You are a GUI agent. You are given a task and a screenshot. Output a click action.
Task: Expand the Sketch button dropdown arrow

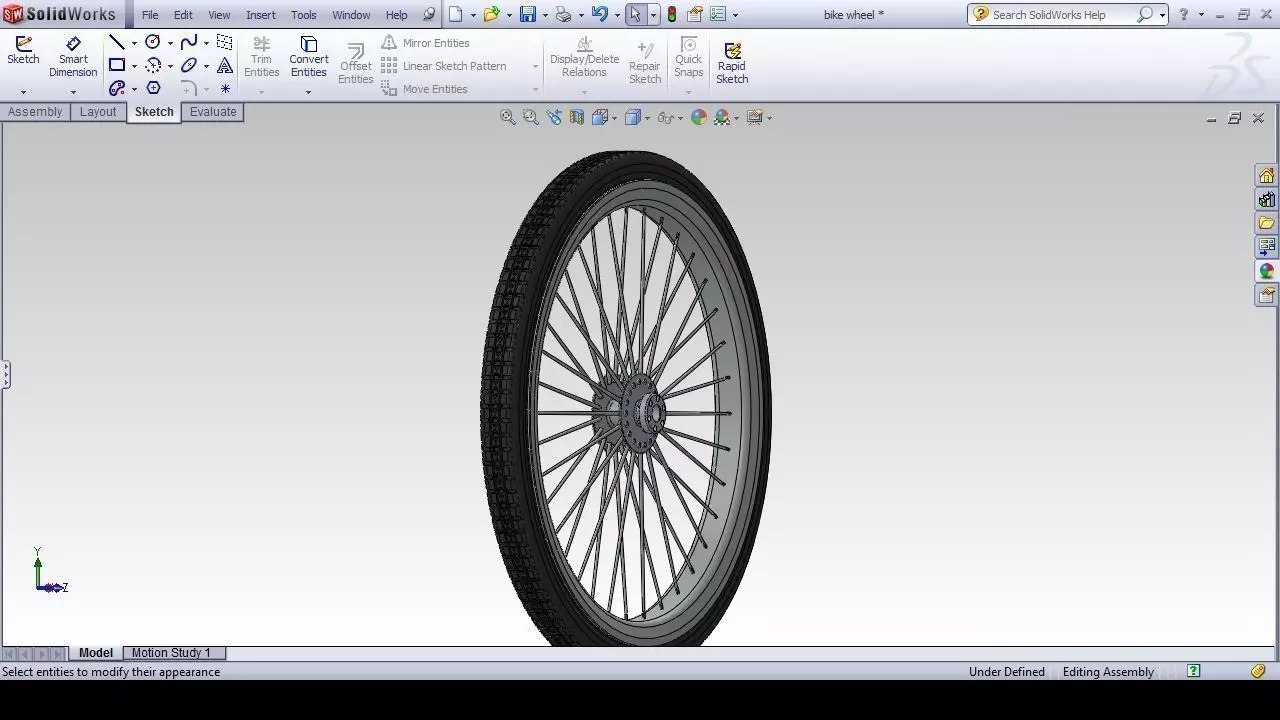[23, 92]
